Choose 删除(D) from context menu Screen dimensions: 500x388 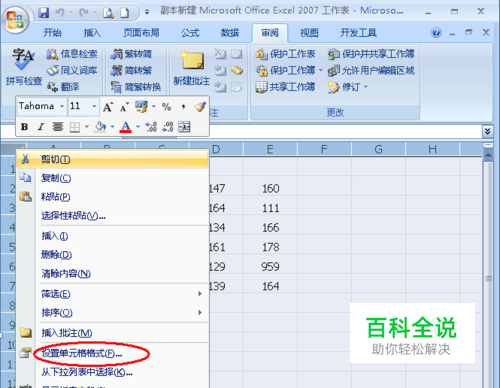112,255
